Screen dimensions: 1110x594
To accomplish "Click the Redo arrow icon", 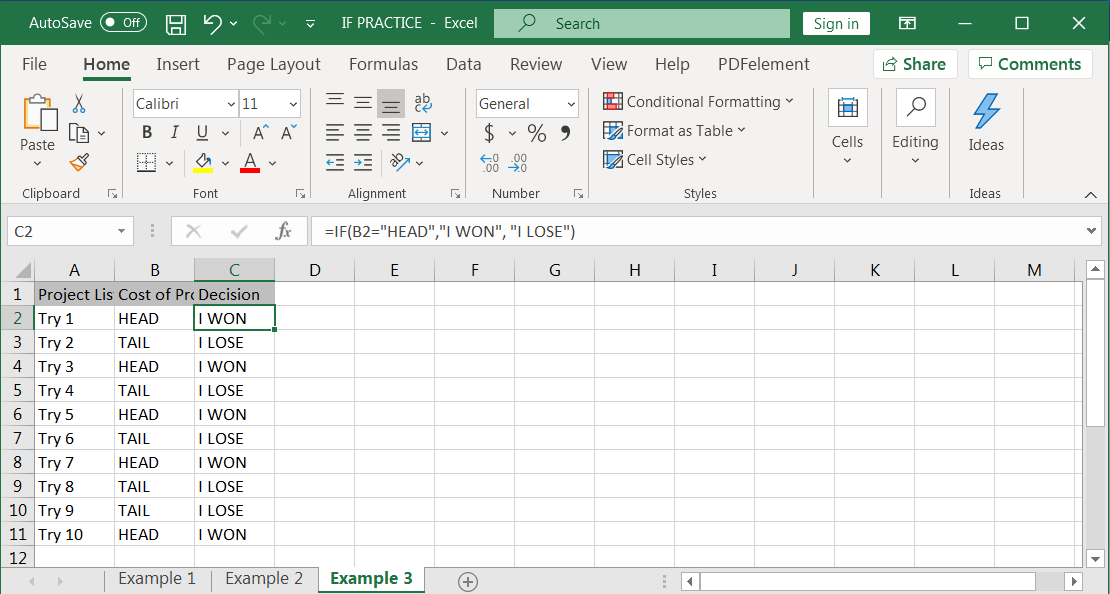I will coord(262,23).
